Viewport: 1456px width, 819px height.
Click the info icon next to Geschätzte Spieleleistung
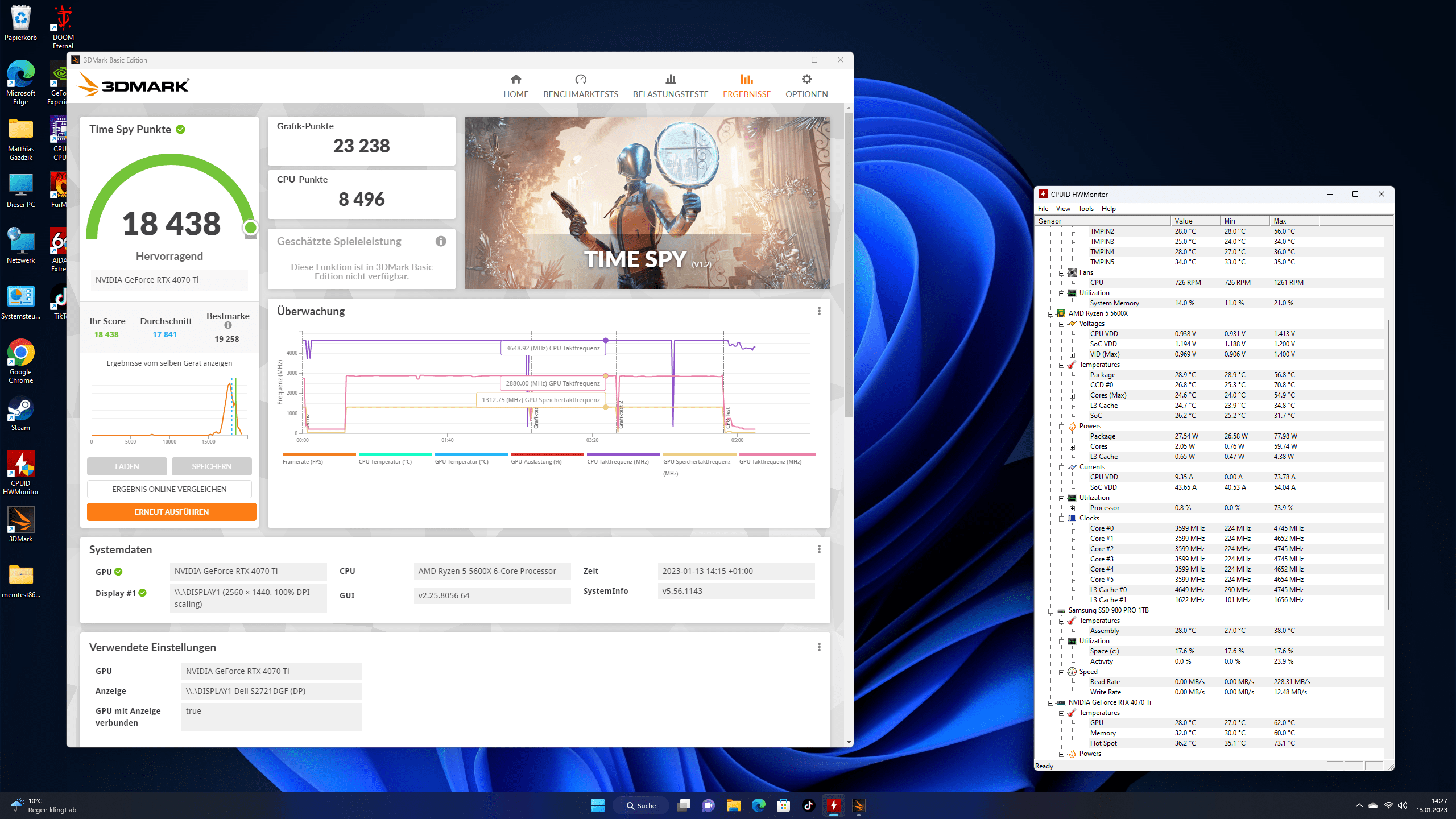click(441, 241)
